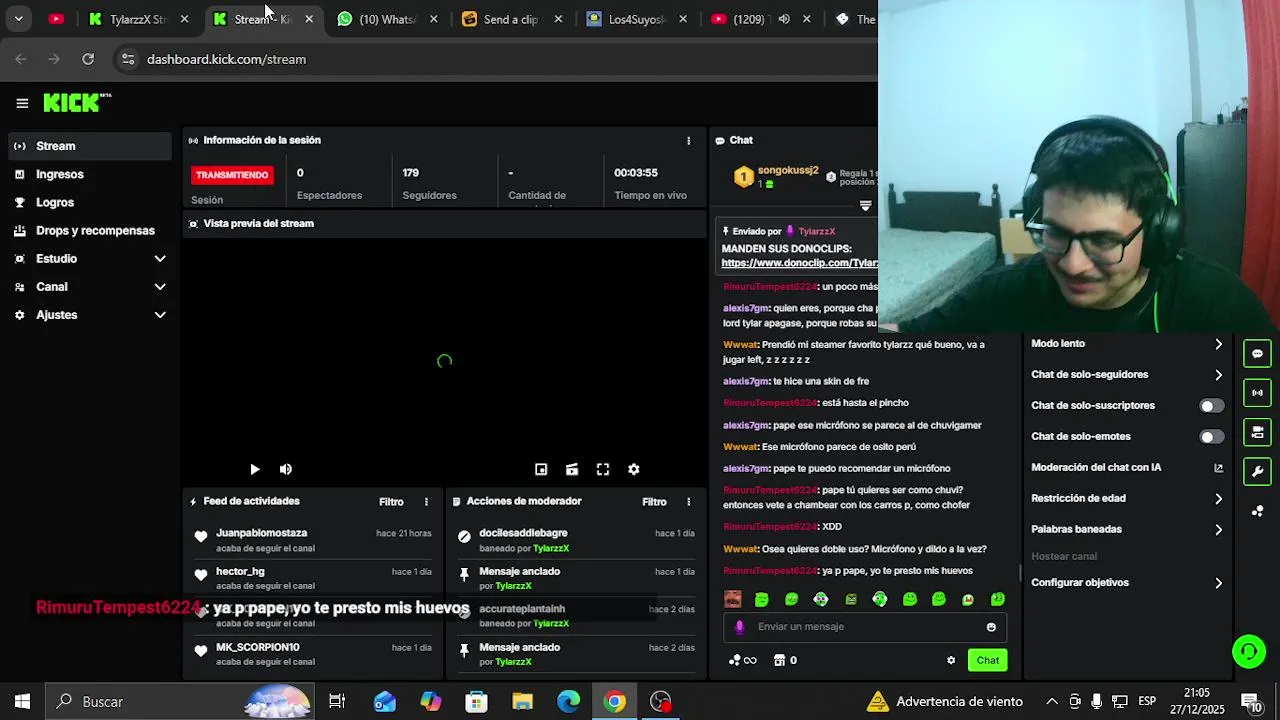The image size is (1280, 720).
Task: Open Ingresos in the sidebar
Action: coord(90,174)
